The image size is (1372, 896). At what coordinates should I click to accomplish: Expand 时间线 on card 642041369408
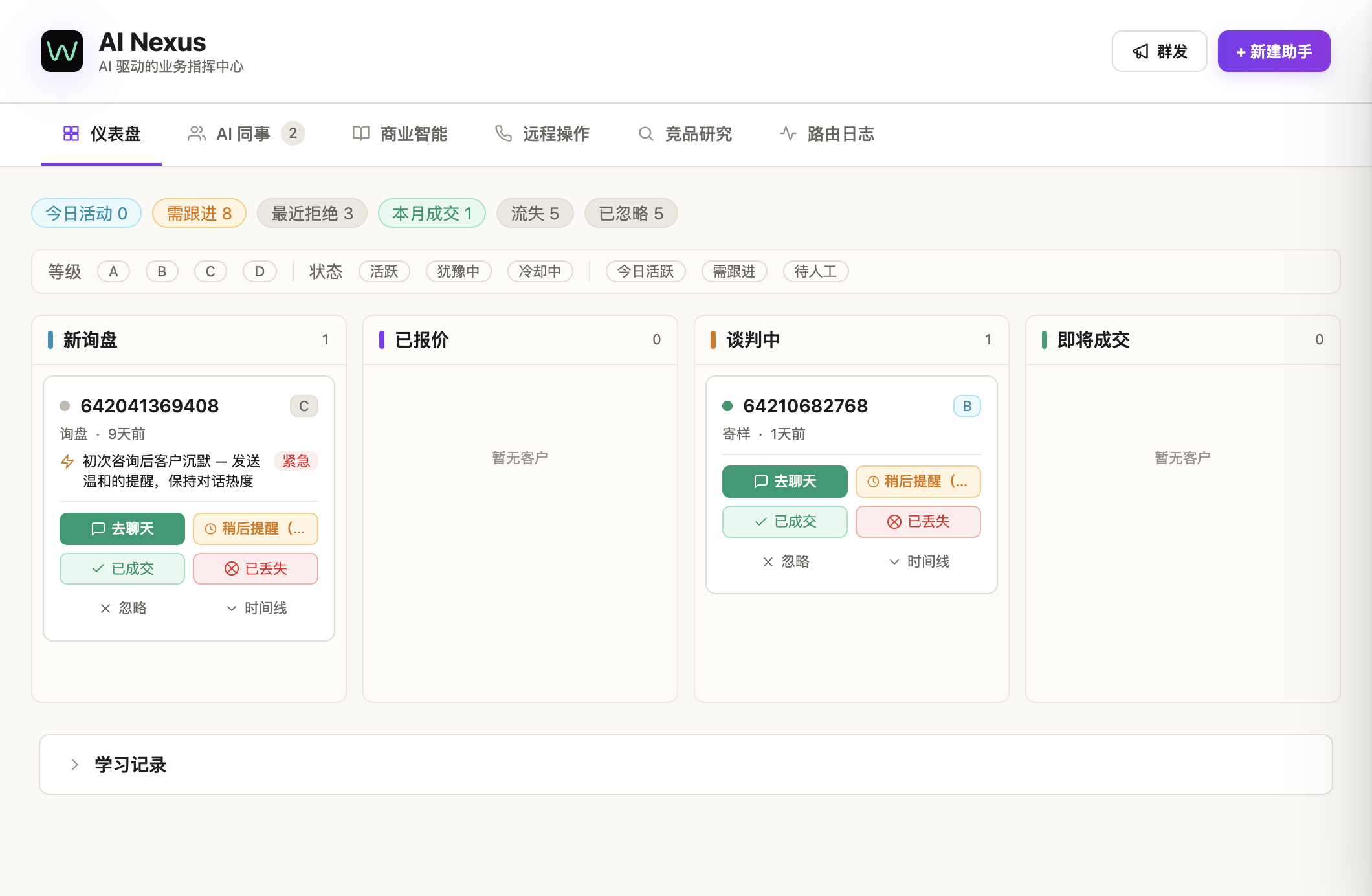coord(256,608)
